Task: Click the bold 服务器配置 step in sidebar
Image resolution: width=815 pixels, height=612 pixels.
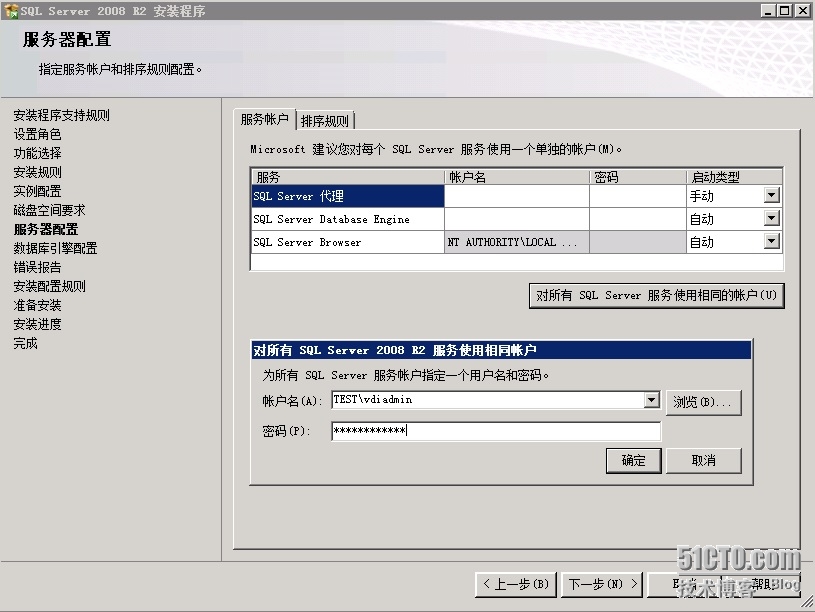Action: [46, 229]
